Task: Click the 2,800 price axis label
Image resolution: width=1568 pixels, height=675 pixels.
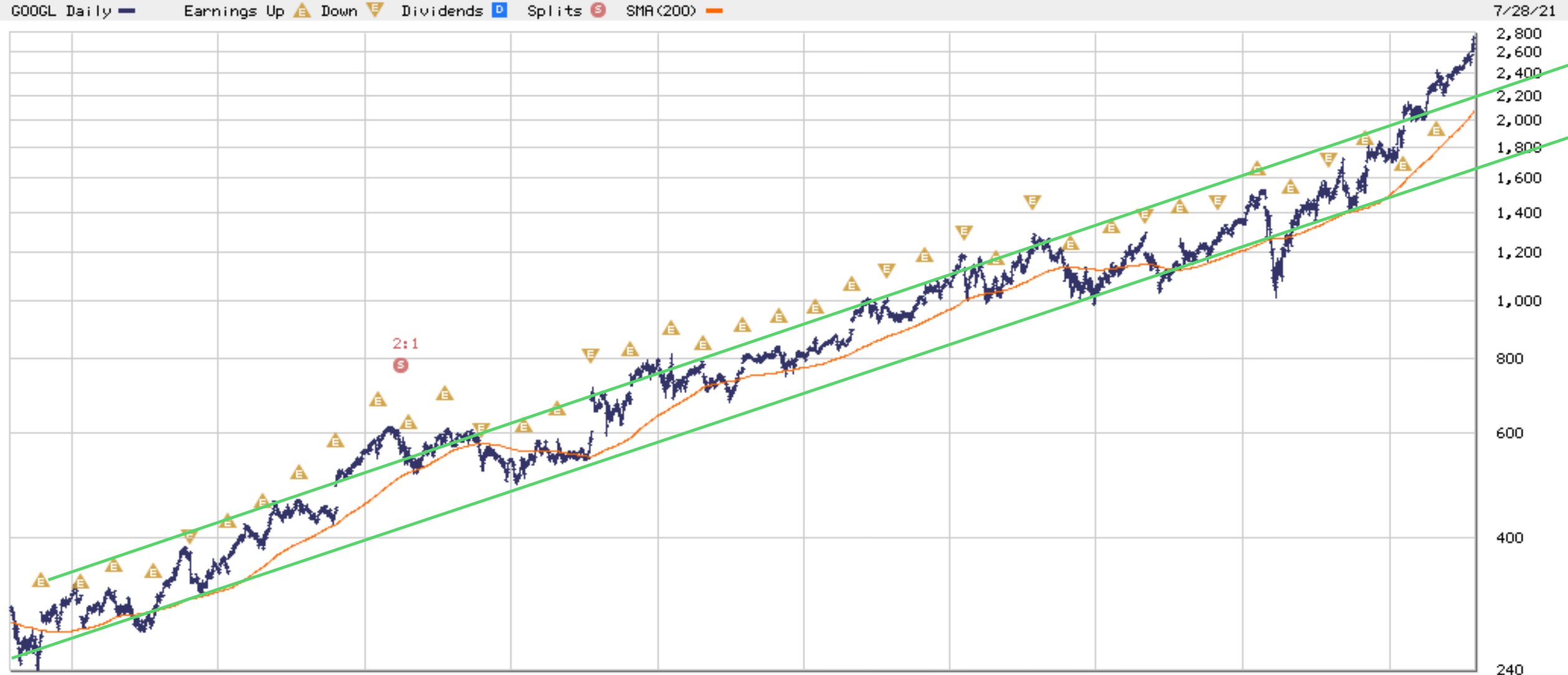Action: coord(1518,34)
